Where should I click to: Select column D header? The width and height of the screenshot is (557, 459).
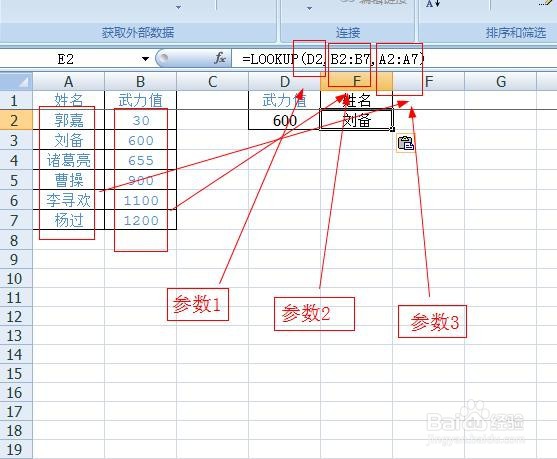click(x=284, y=82)
